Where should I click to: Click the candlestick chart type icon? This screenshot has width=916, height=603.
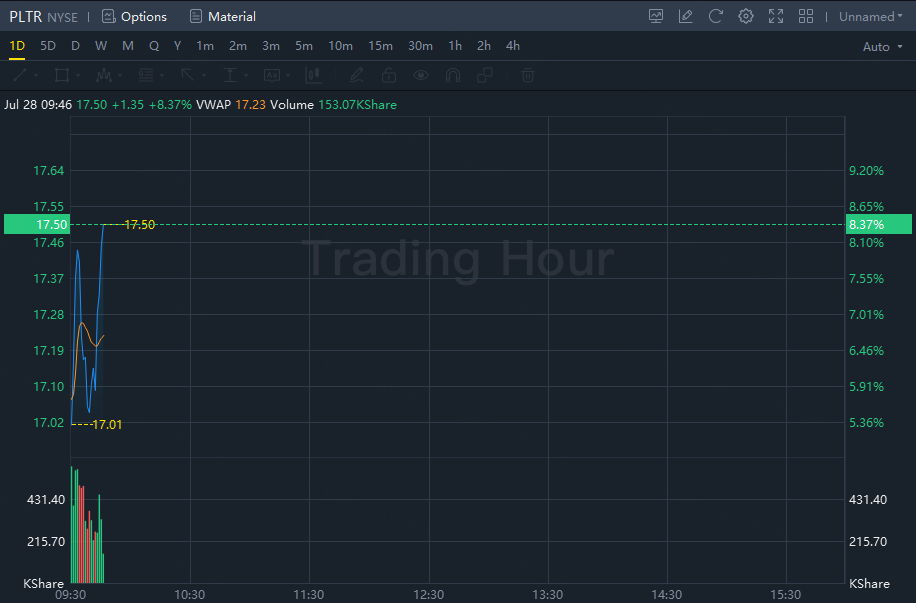click(x=314, y=75)
